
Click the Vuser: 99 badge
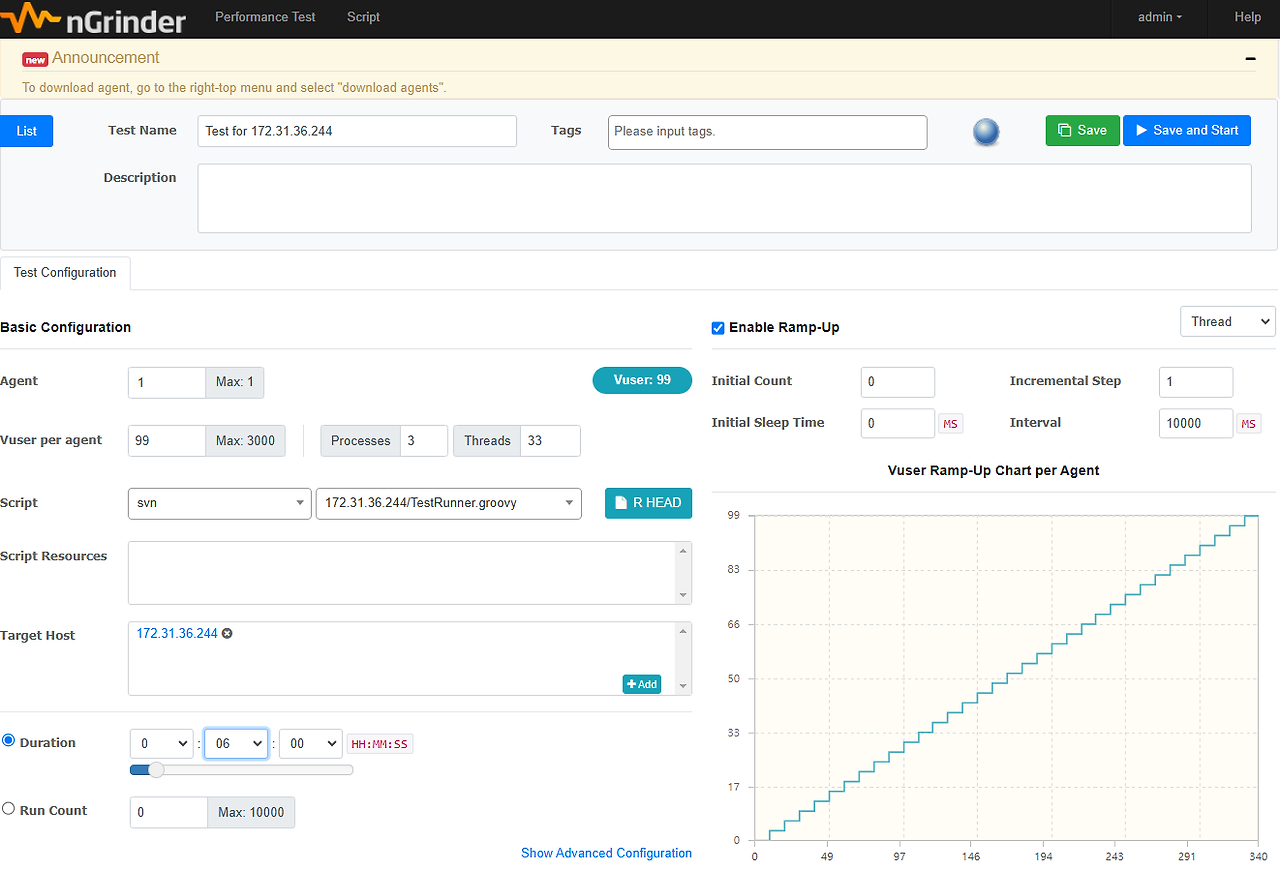click(642, 380)
